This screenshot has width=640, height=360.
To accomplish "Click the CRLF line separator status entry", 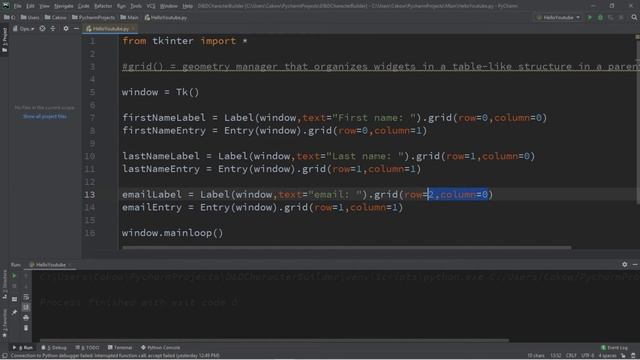I will (571, 356).
